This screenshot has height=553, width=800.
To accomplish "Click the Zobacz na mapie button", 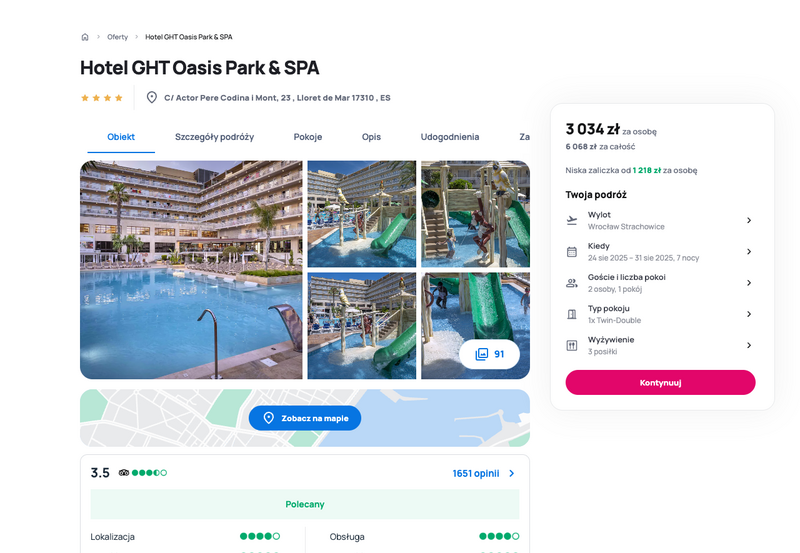I will point(305,418).
